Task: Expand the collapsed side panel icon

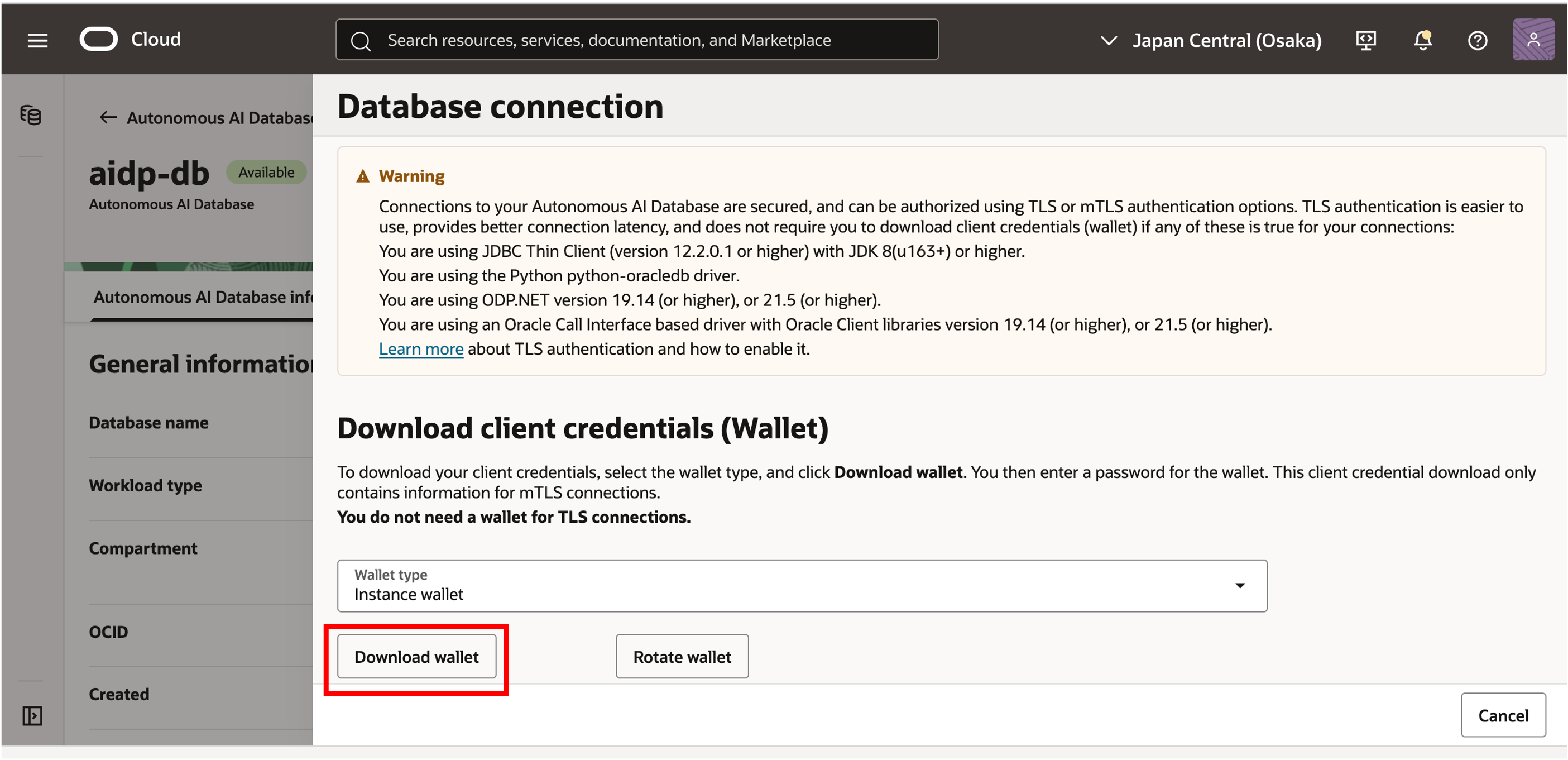Action: click(32, 715)
